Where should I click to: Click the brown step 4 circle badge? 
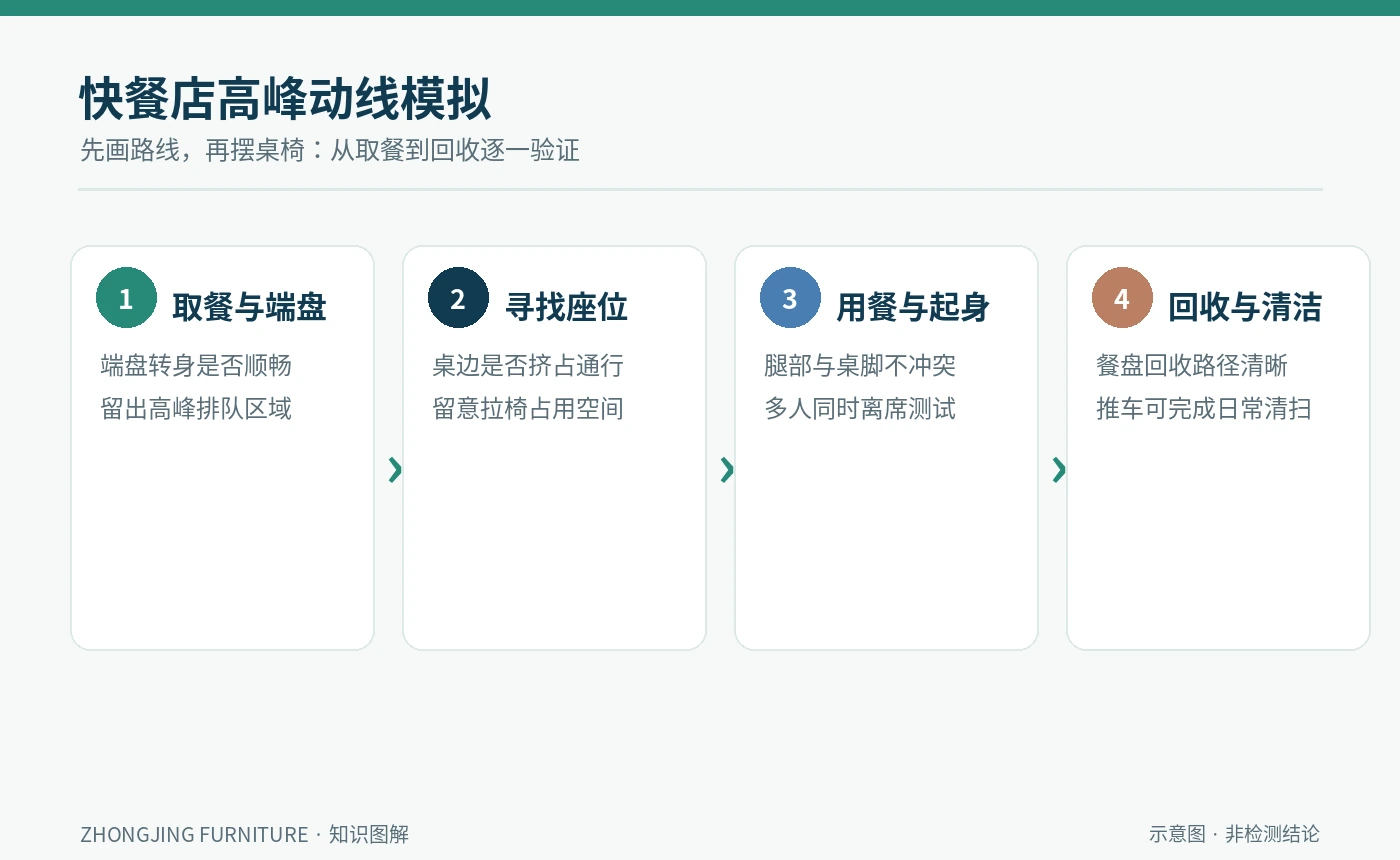tap(1122, 298)
